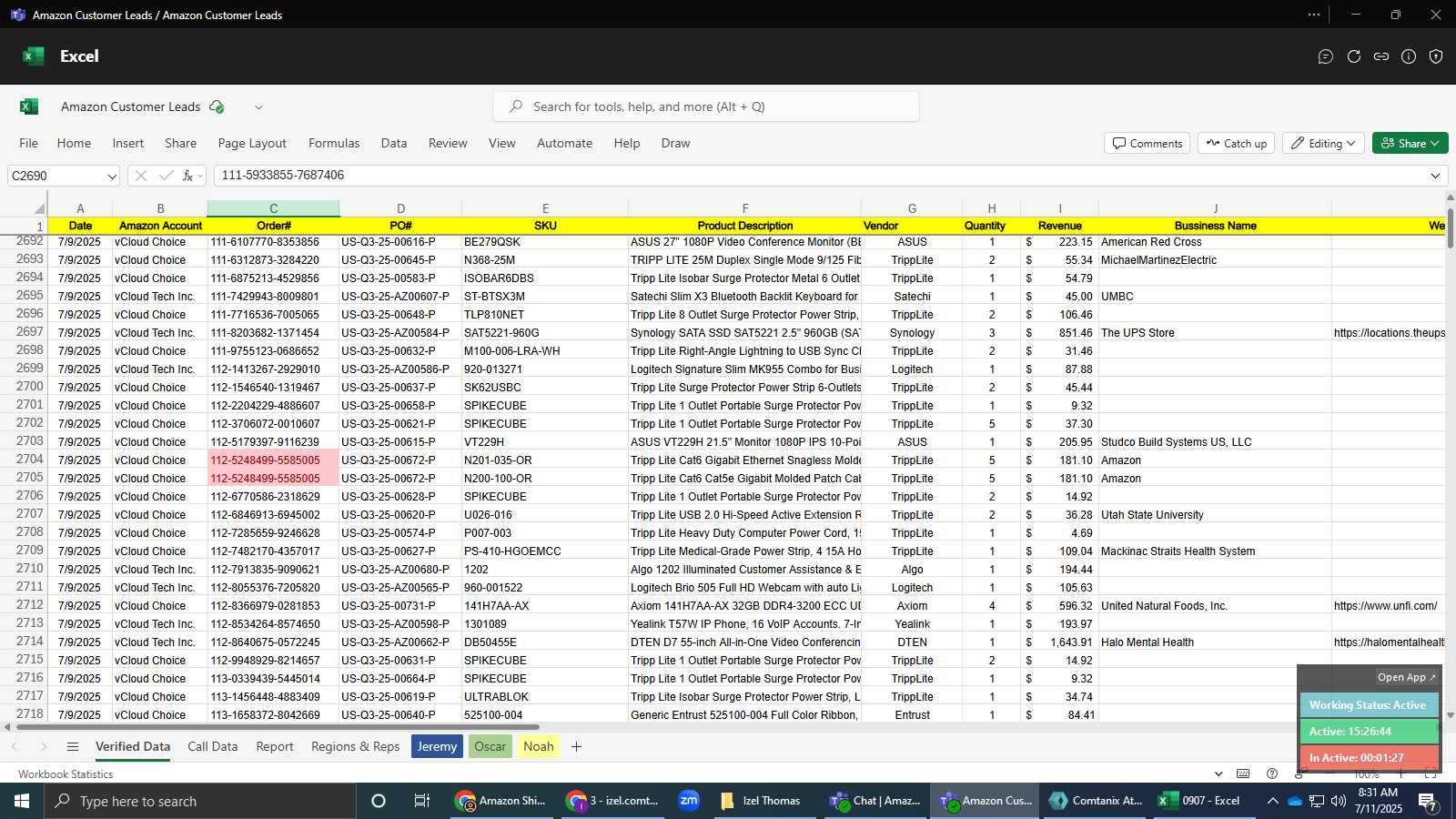Click Open App in the tracker widget
The image size is (1456, 819).
click(x=1406, y=677)
